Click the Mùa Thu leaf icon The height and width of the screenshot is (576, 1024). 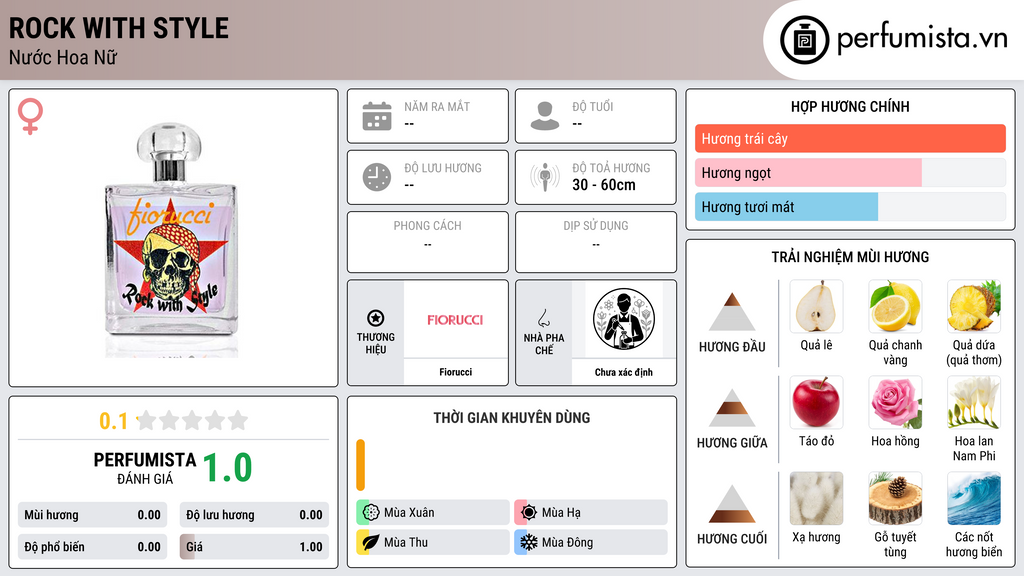371,542
